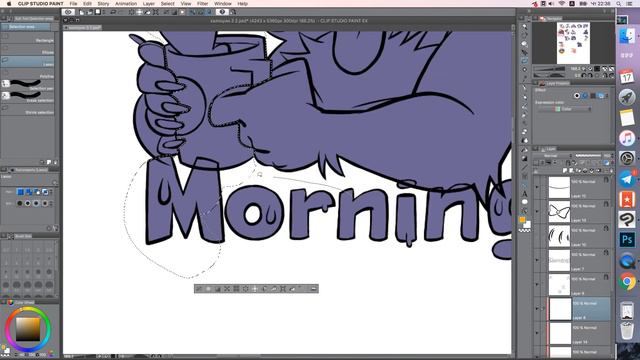
Task: Select the Pen tool in tool palette
Action: coord(524,87)
